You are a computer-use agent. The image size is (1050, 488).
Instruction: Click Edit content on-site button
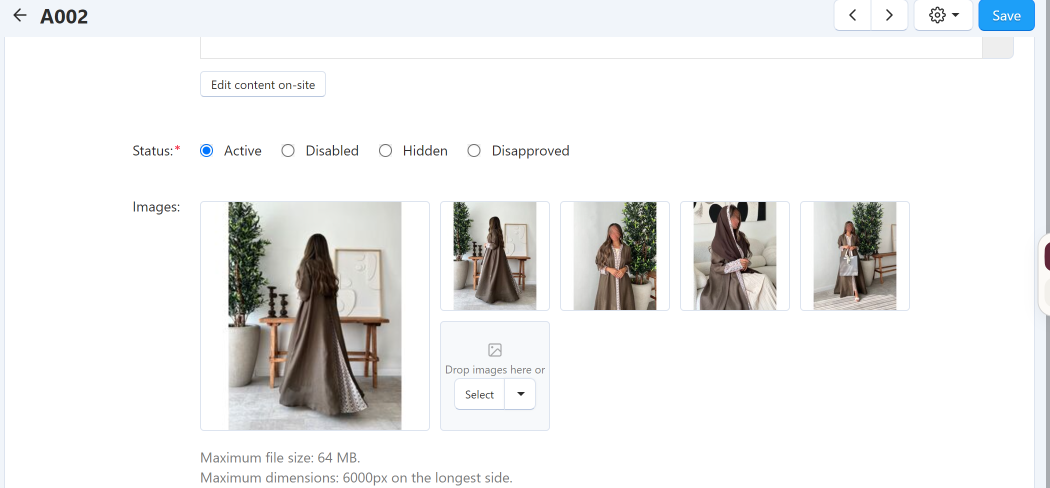coord(262,84)
